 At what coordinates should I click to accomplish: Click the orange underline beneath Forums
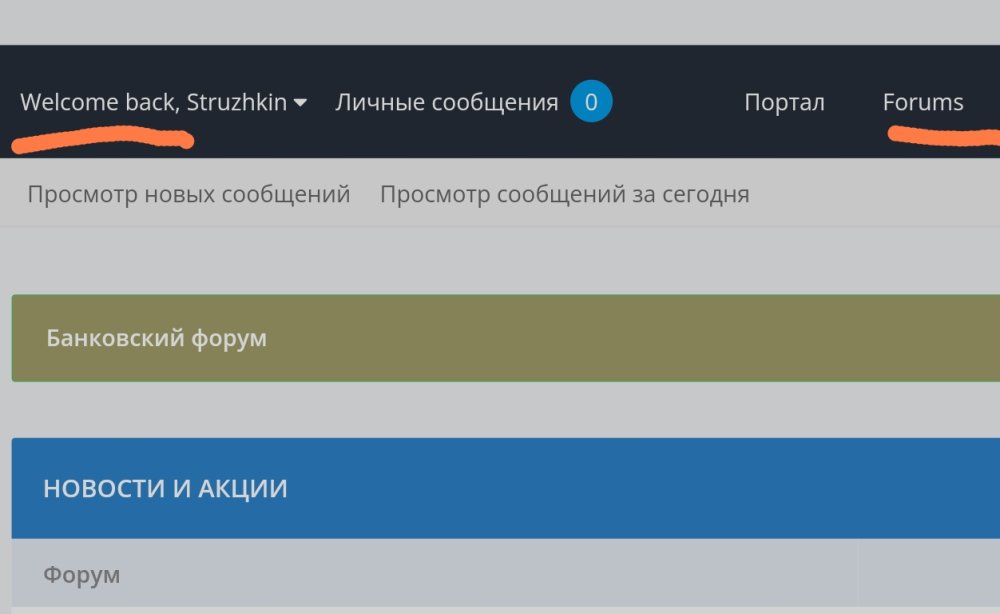pyautogui.click(x=940, y=135)
